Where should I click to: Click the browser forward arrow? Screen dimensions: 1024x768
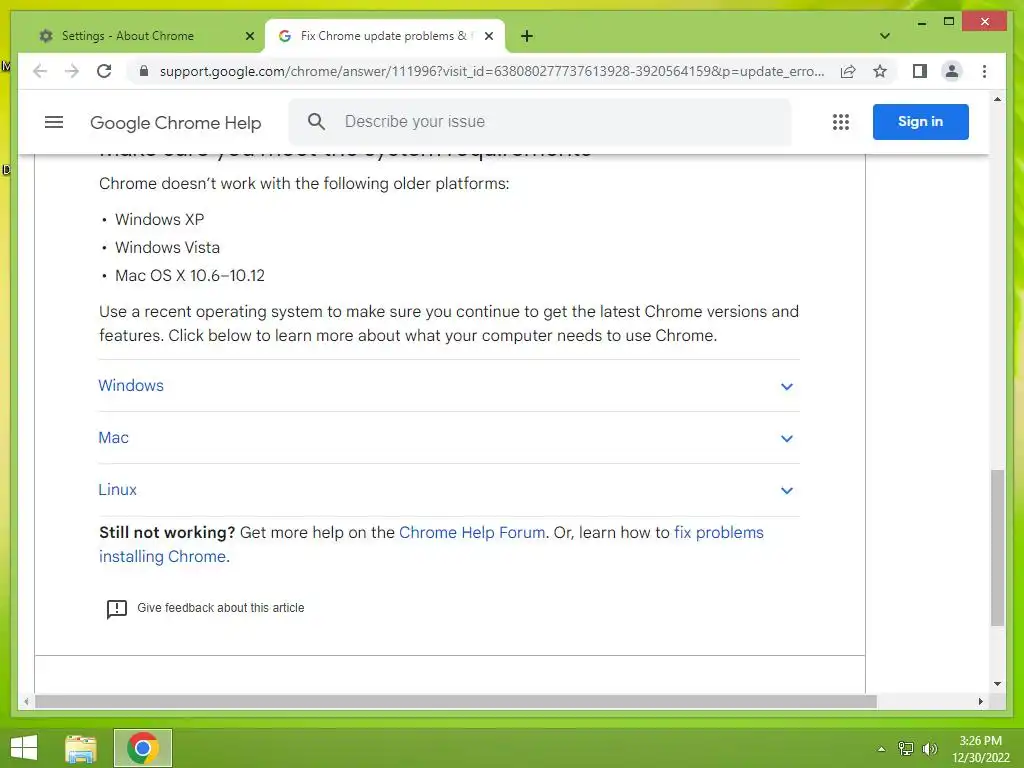click(x=72, y=71)
